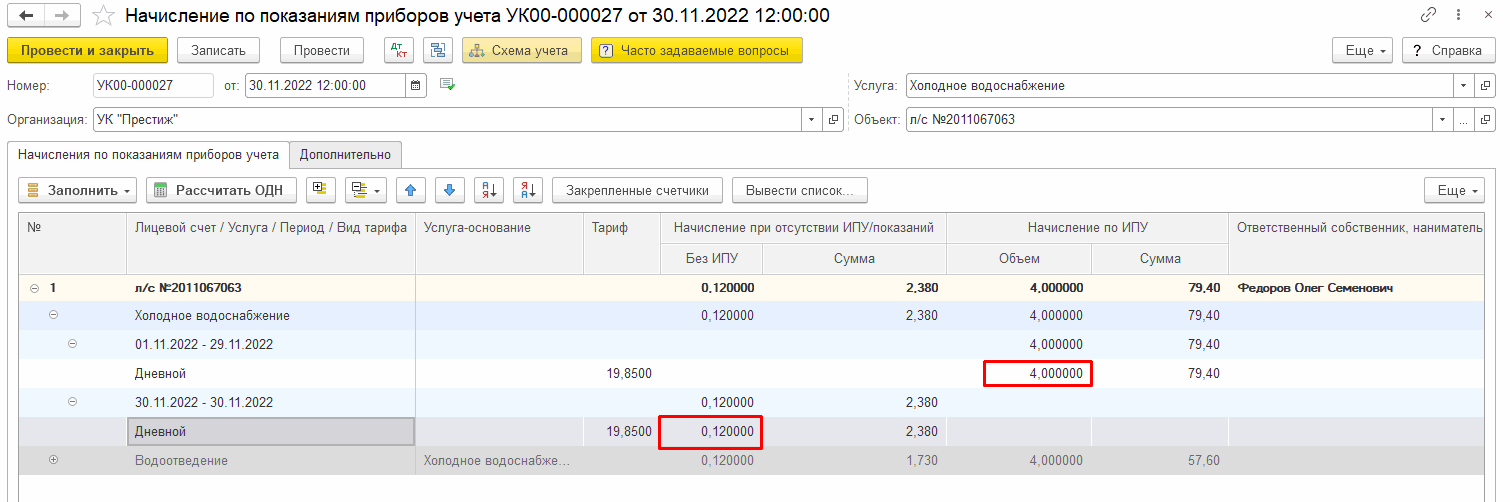Select tab Начисления по показаниям приборов учета

(148, 155)
